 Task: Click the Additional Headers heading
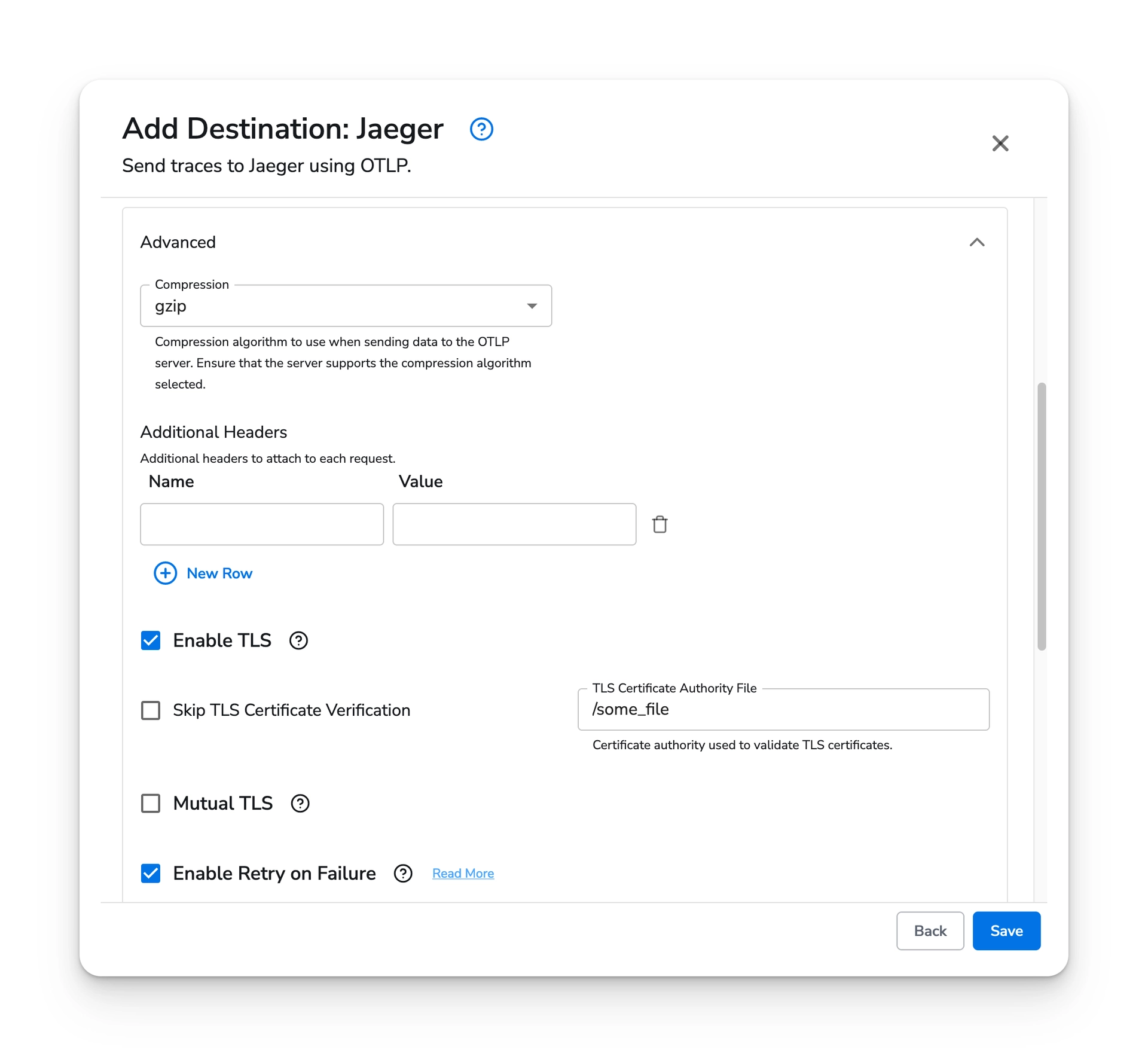click(x=213, y=432)
